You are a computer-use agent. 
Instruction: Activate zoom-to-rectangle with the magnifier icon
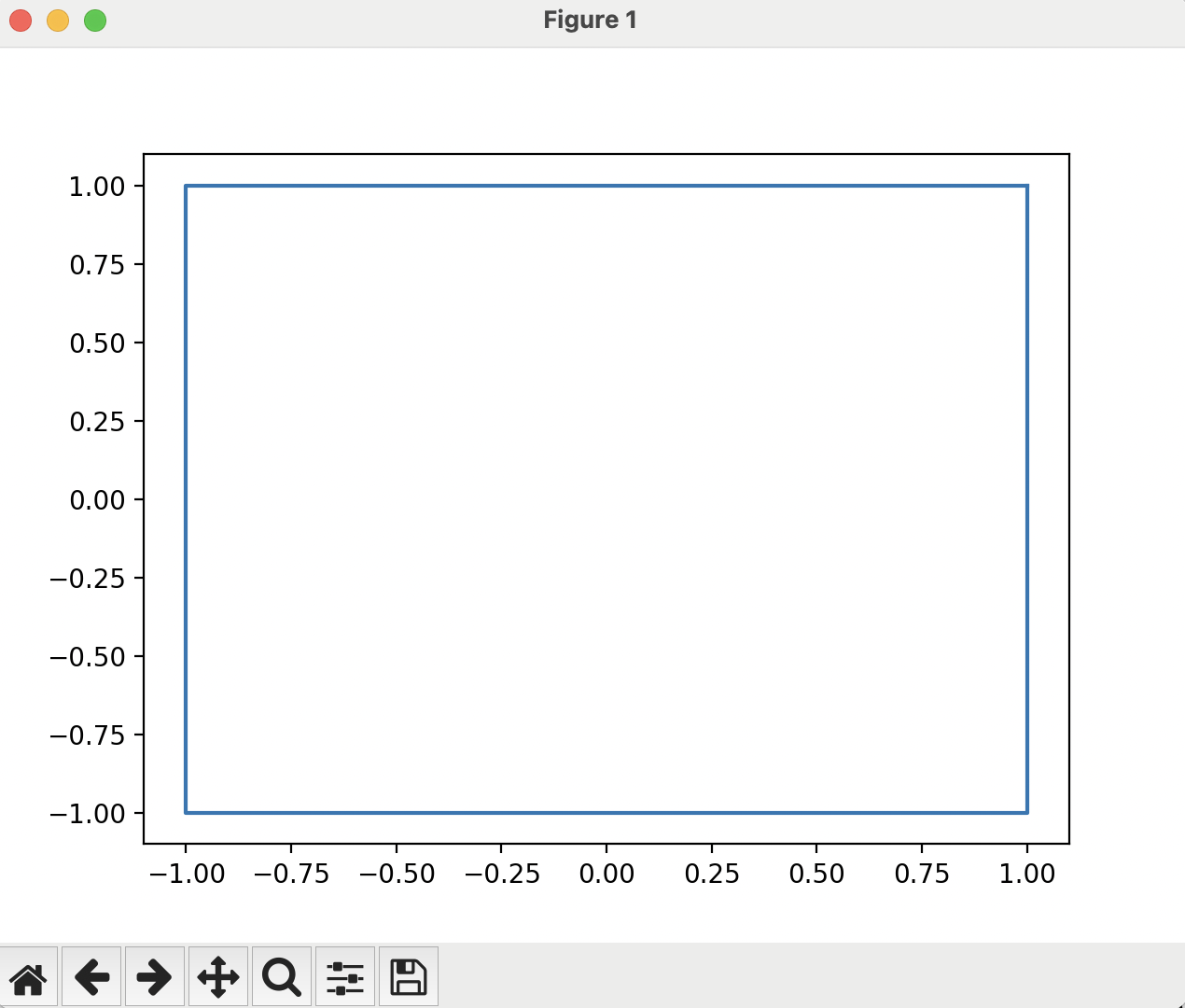[281, 975]
